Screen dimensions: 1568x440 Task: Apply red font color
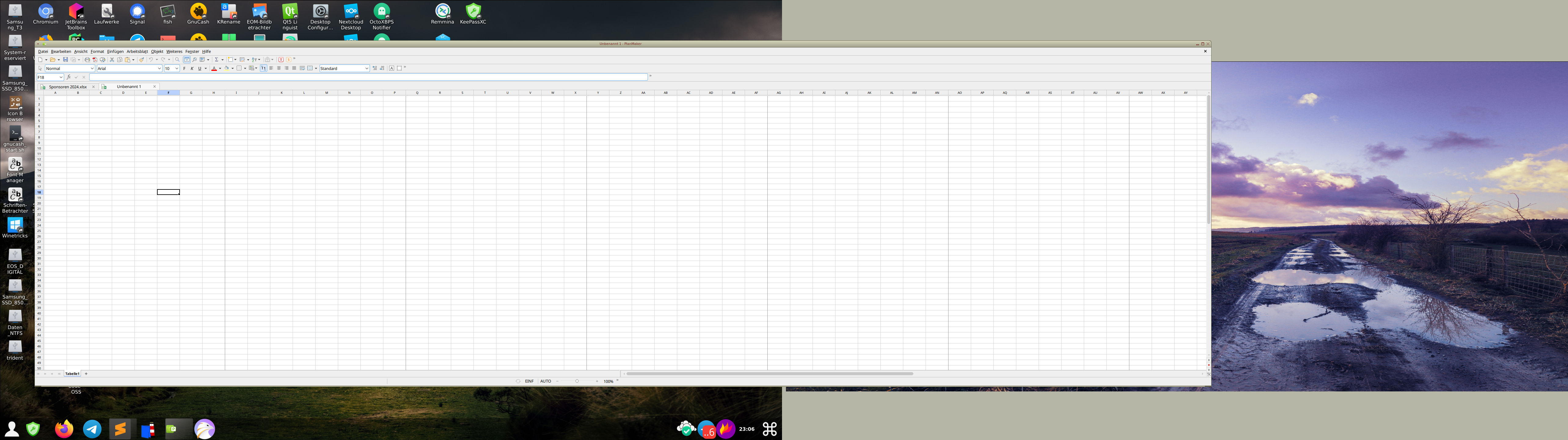pos(214,68)
